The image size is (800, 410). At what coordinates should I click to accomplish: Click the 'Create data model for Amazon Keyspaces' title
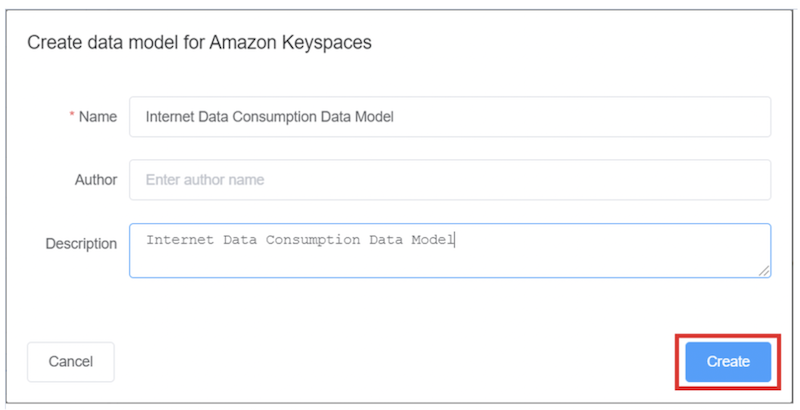199,42
